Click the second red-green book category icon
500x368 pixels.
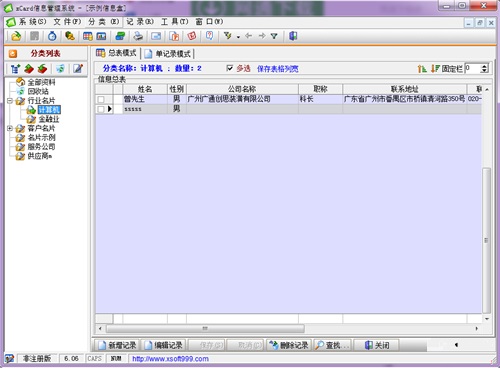point(42,69)
